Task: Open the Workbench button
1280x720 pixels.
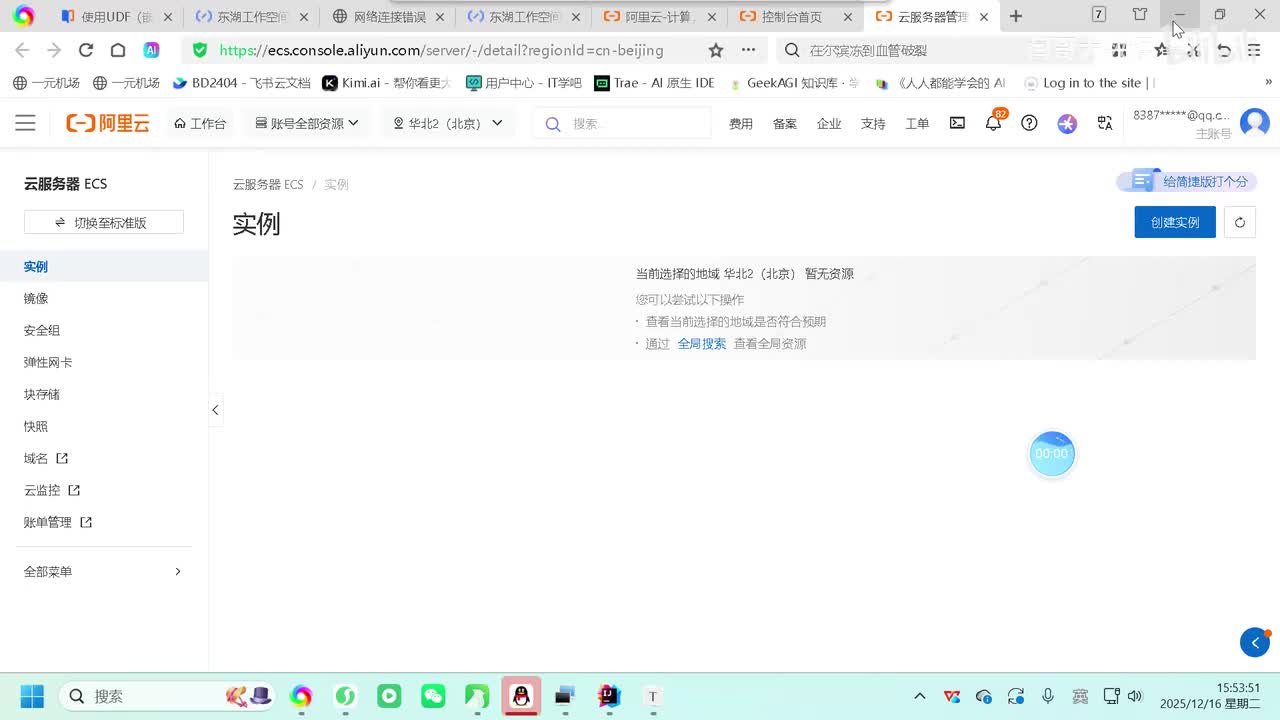Action: [200, 123]
